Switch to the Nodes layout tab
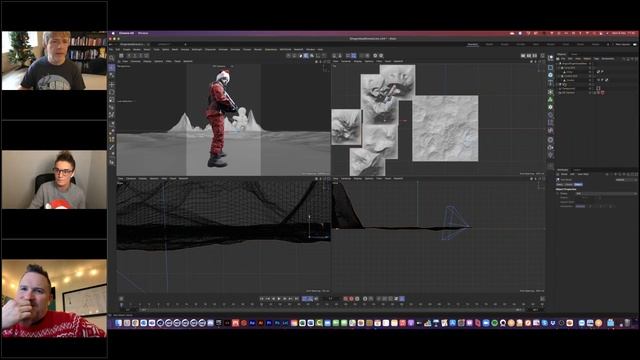 (596, 44)
